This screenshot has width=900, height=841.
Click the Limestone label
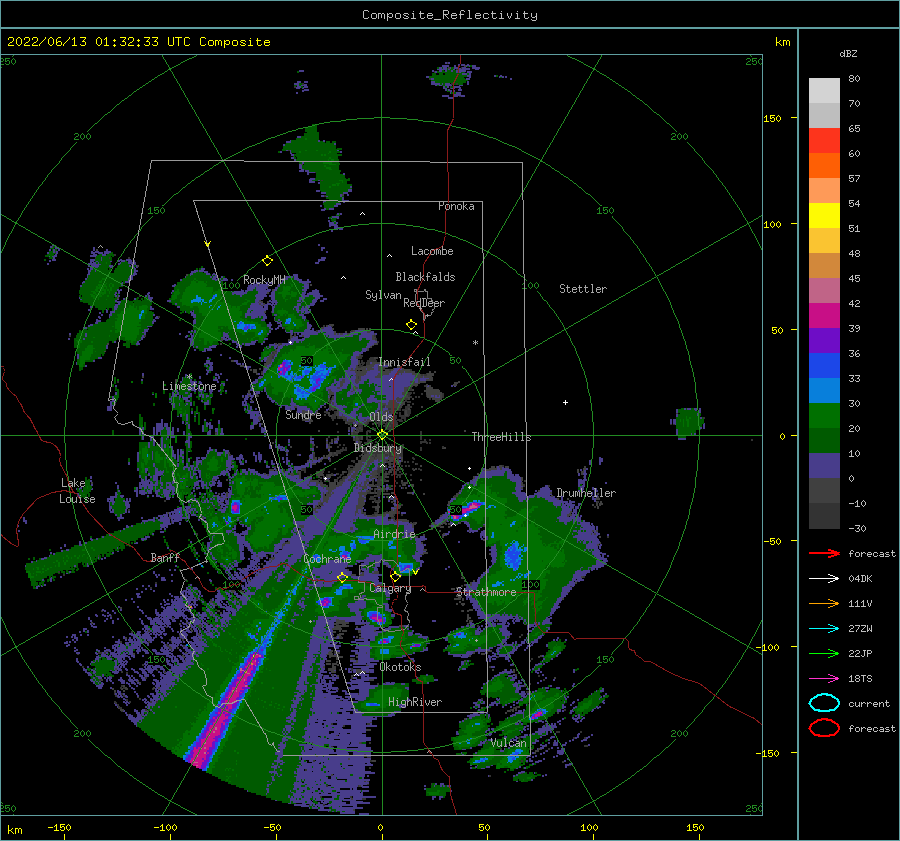(x=189, y=386)
